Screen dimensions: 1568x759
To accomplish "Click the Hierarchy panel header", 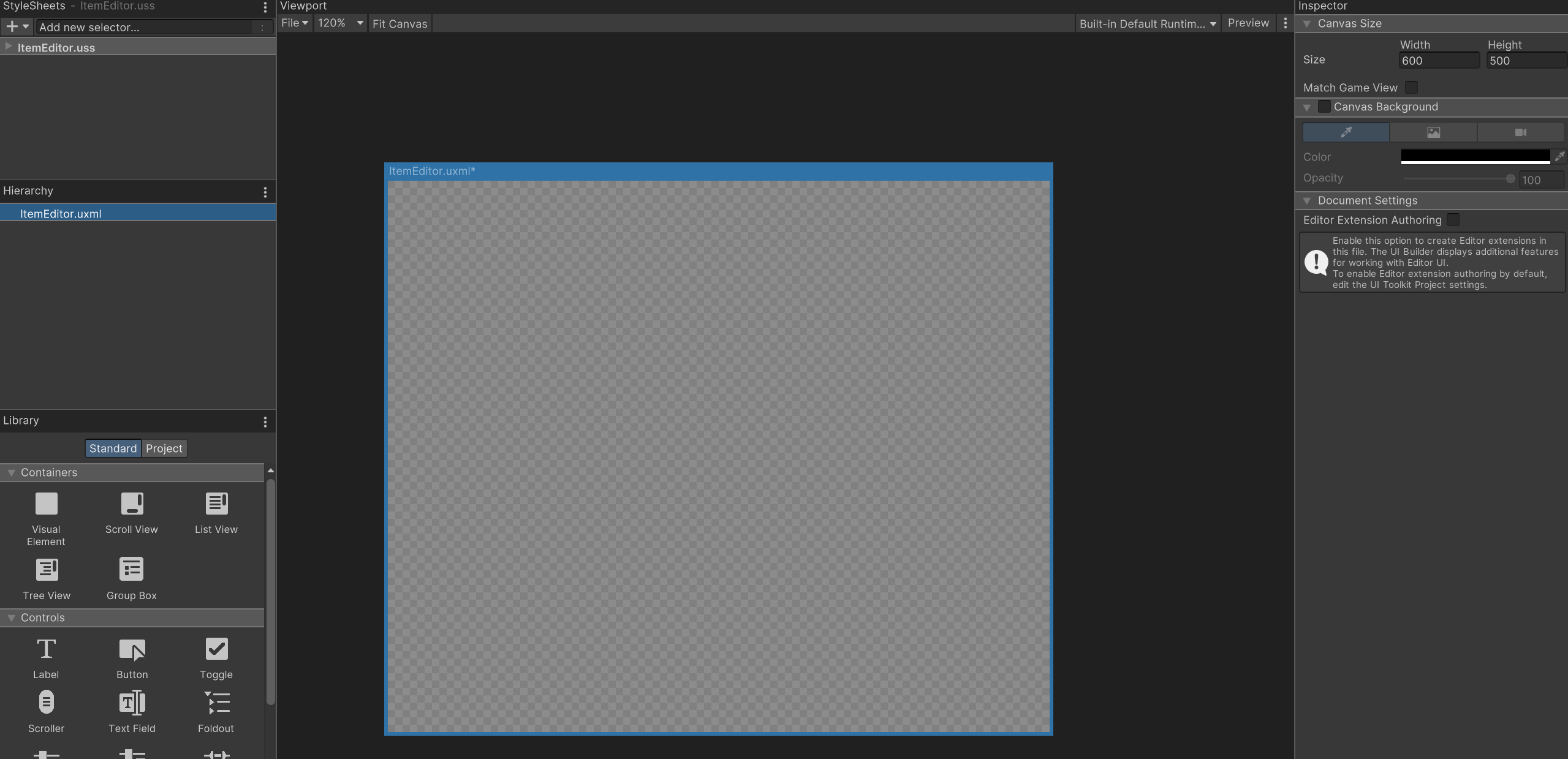I will pos(28,191).
